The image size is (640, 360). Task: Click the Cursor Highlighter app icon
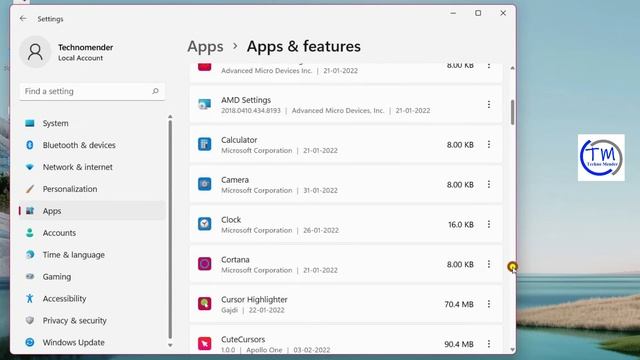(x=204, y=304)
